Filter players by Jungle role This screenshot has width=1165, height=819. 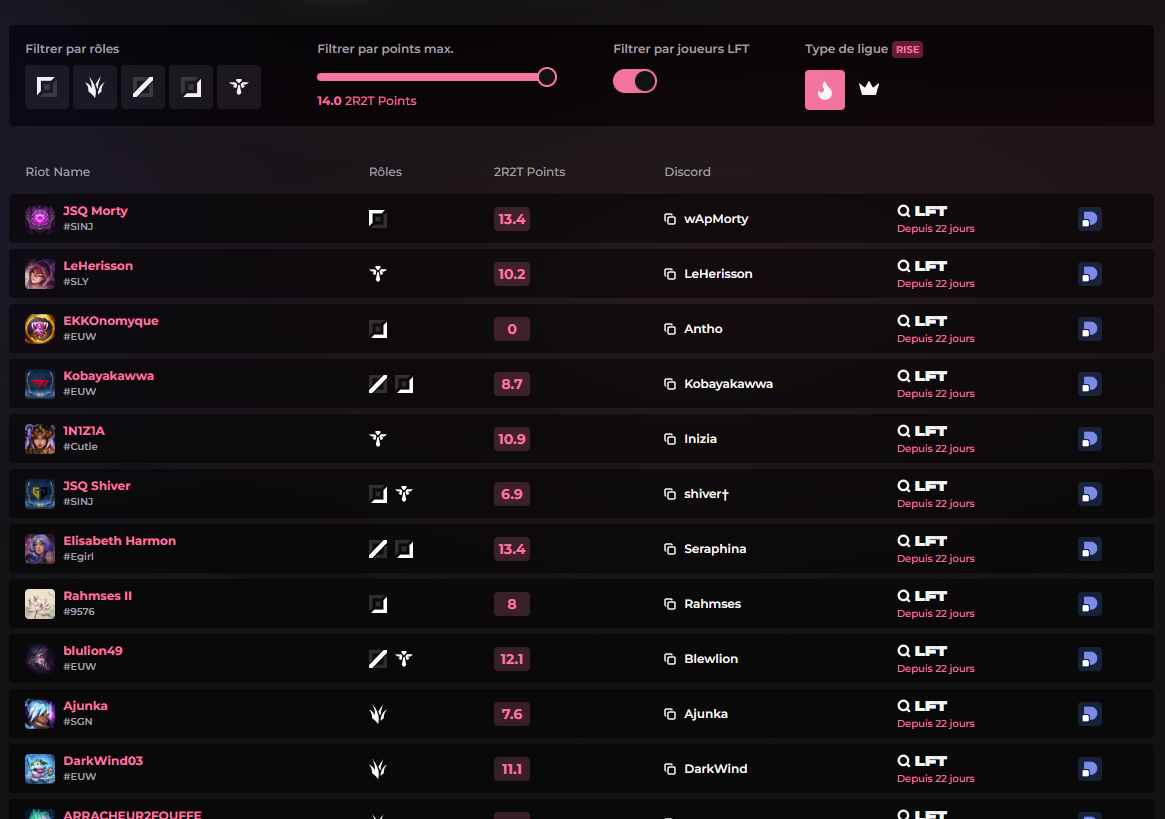pos(95,87)
